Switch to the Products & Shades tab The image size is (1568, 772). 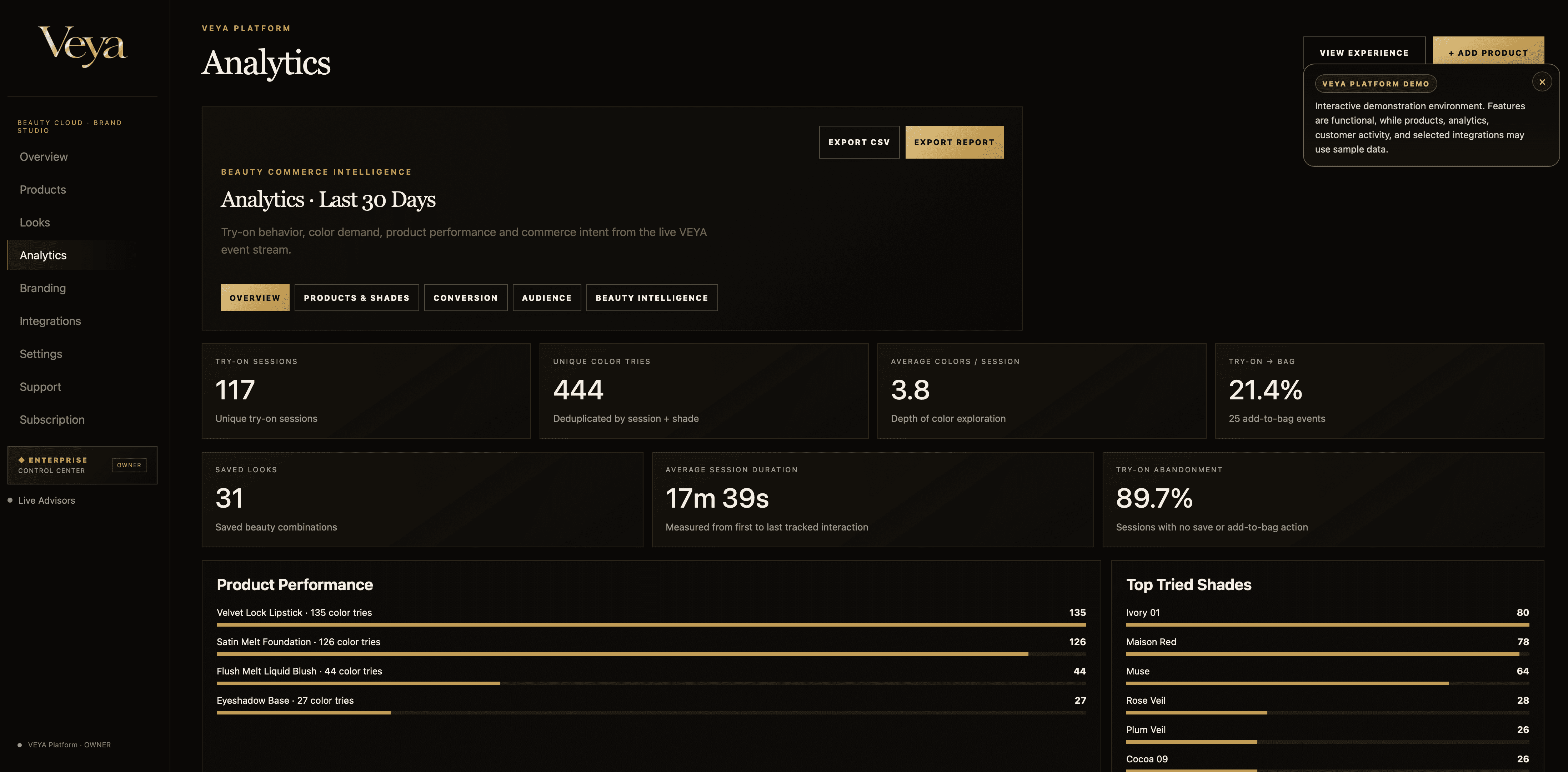(357, 298)
